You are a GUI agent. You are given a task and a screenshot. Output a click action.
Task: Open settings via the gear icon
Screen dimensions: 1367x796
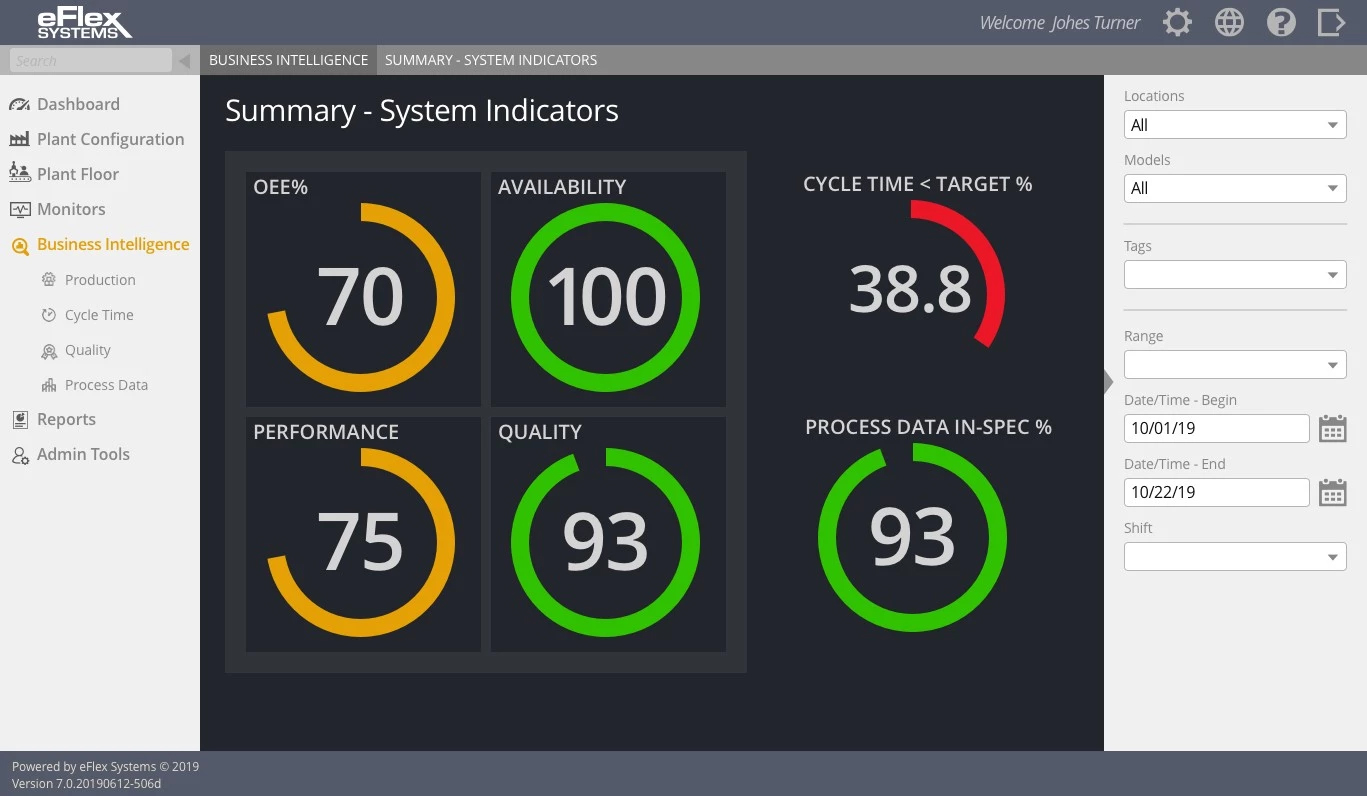1177,23
